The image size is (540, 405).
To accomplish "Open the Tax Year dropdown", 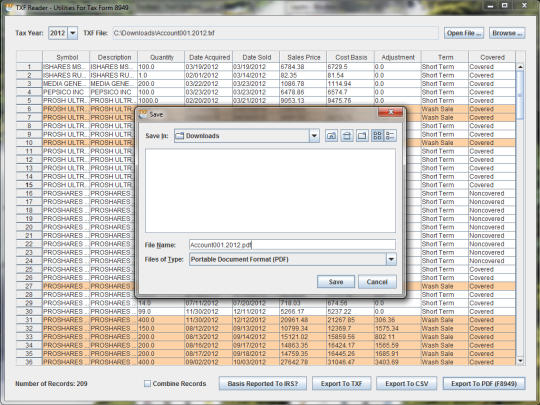I will pyautogui.click(x=73, y=33).
